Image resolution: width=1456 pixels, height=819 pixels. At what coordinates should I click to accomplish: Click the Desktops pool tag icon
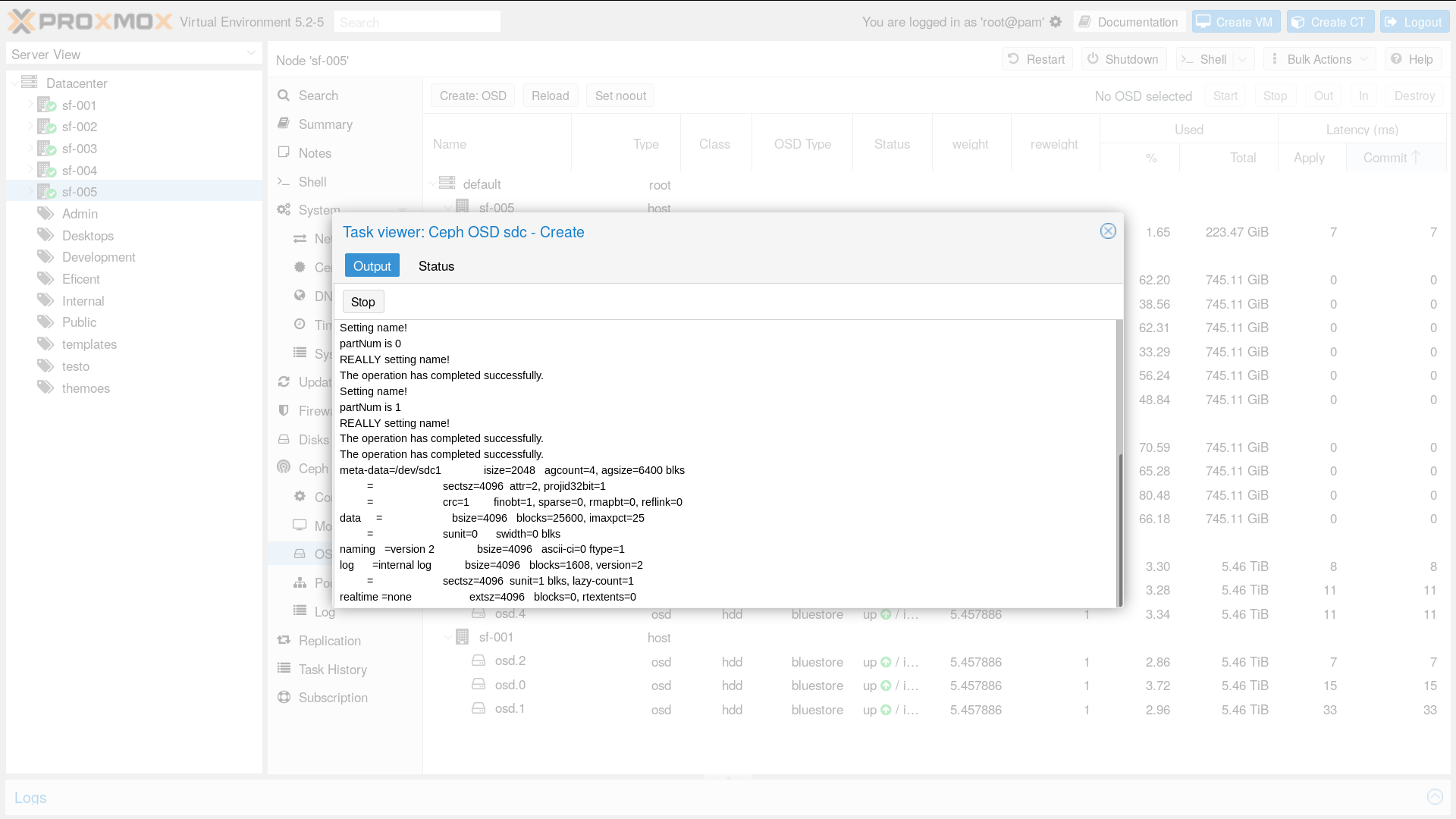coord(46,235)
